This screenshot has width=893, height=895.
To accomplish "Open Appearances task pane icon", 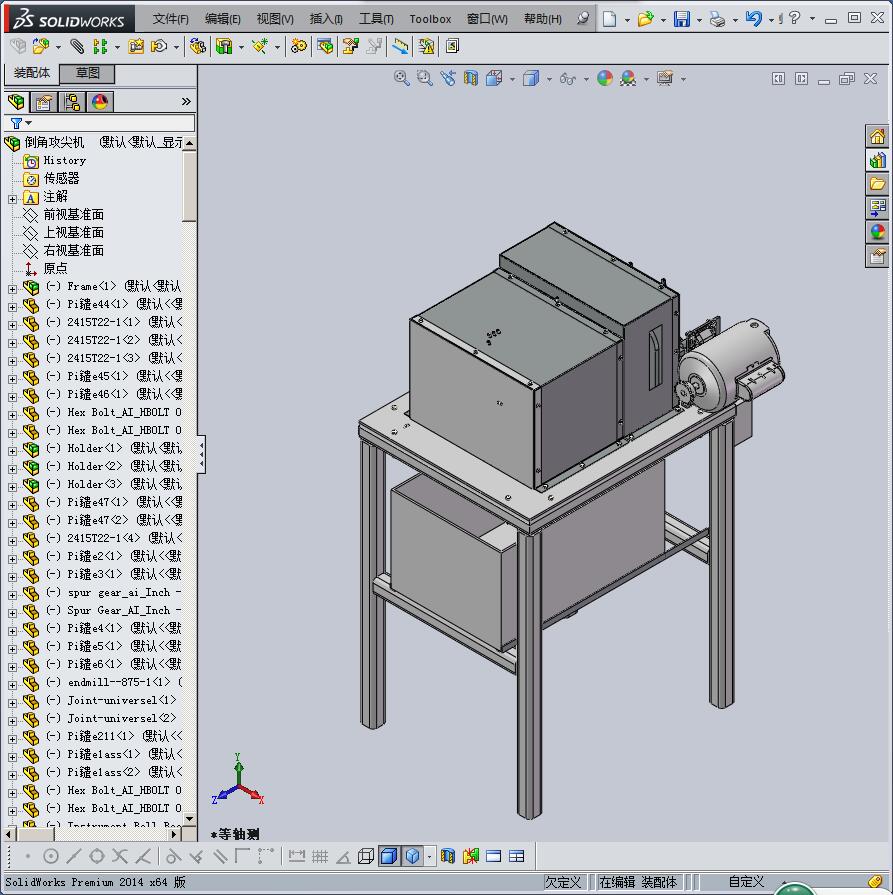I will [877, 232].
